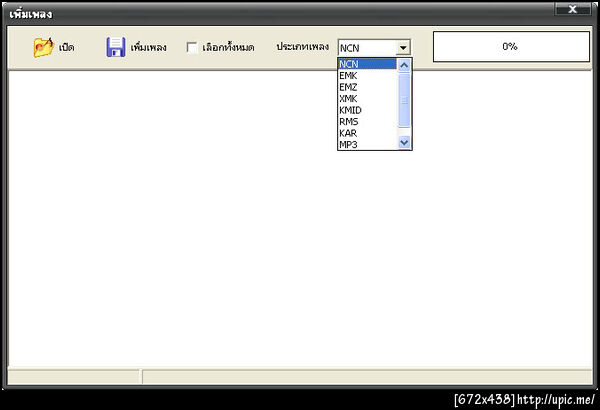Click the dropdown list scrollbar thumb

pos(404,100)
